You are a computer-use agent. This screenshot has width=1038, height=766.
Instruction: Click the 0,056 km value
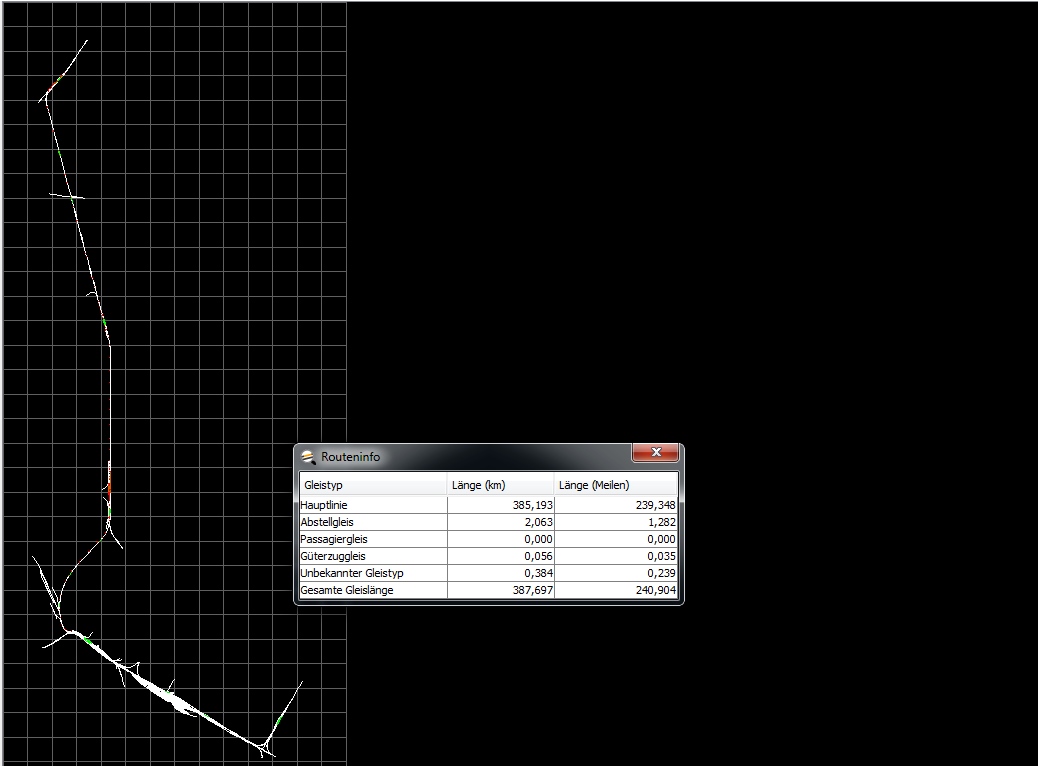pos(538,556)
